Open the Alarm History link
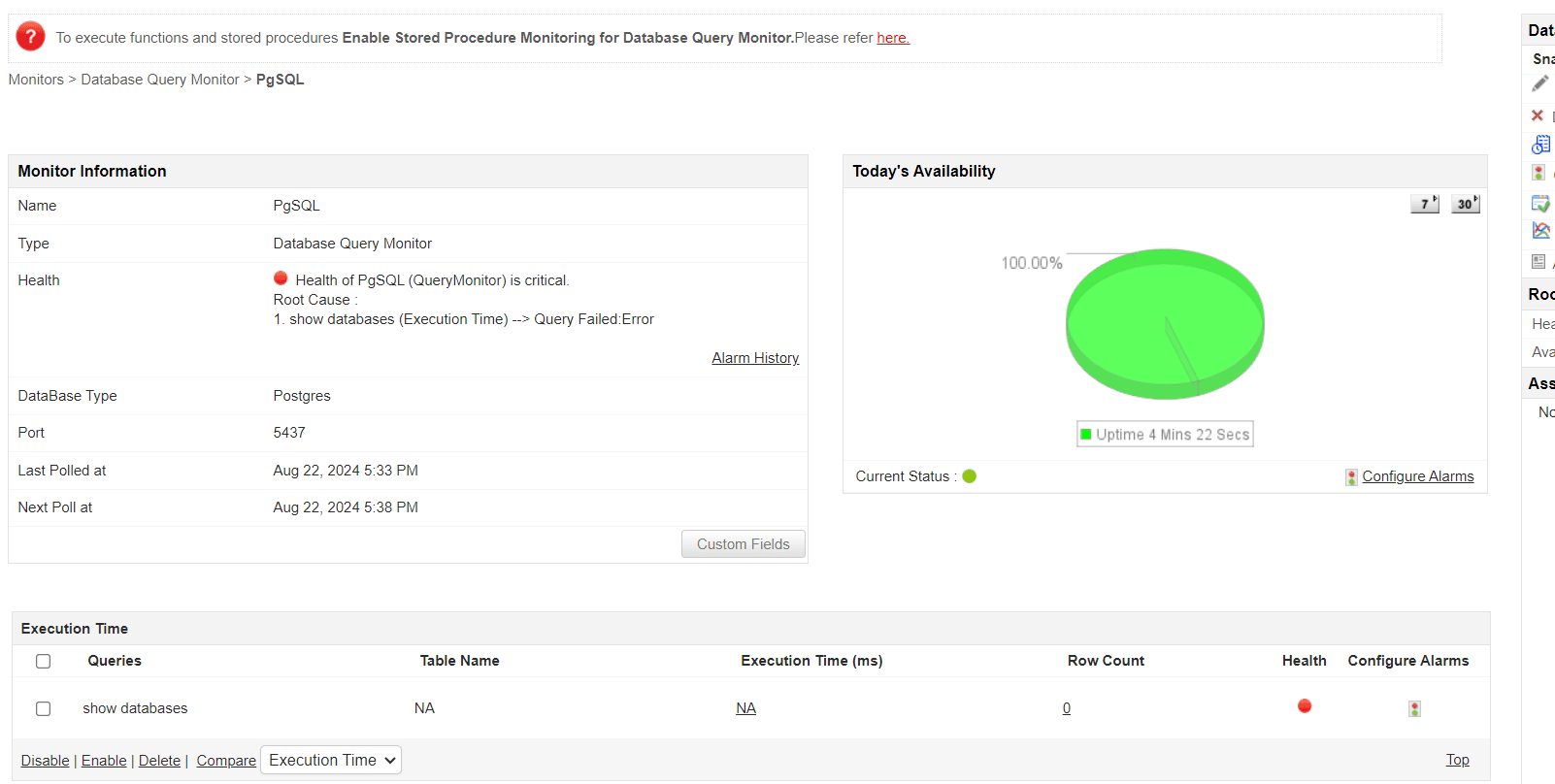 coord(754,358)
